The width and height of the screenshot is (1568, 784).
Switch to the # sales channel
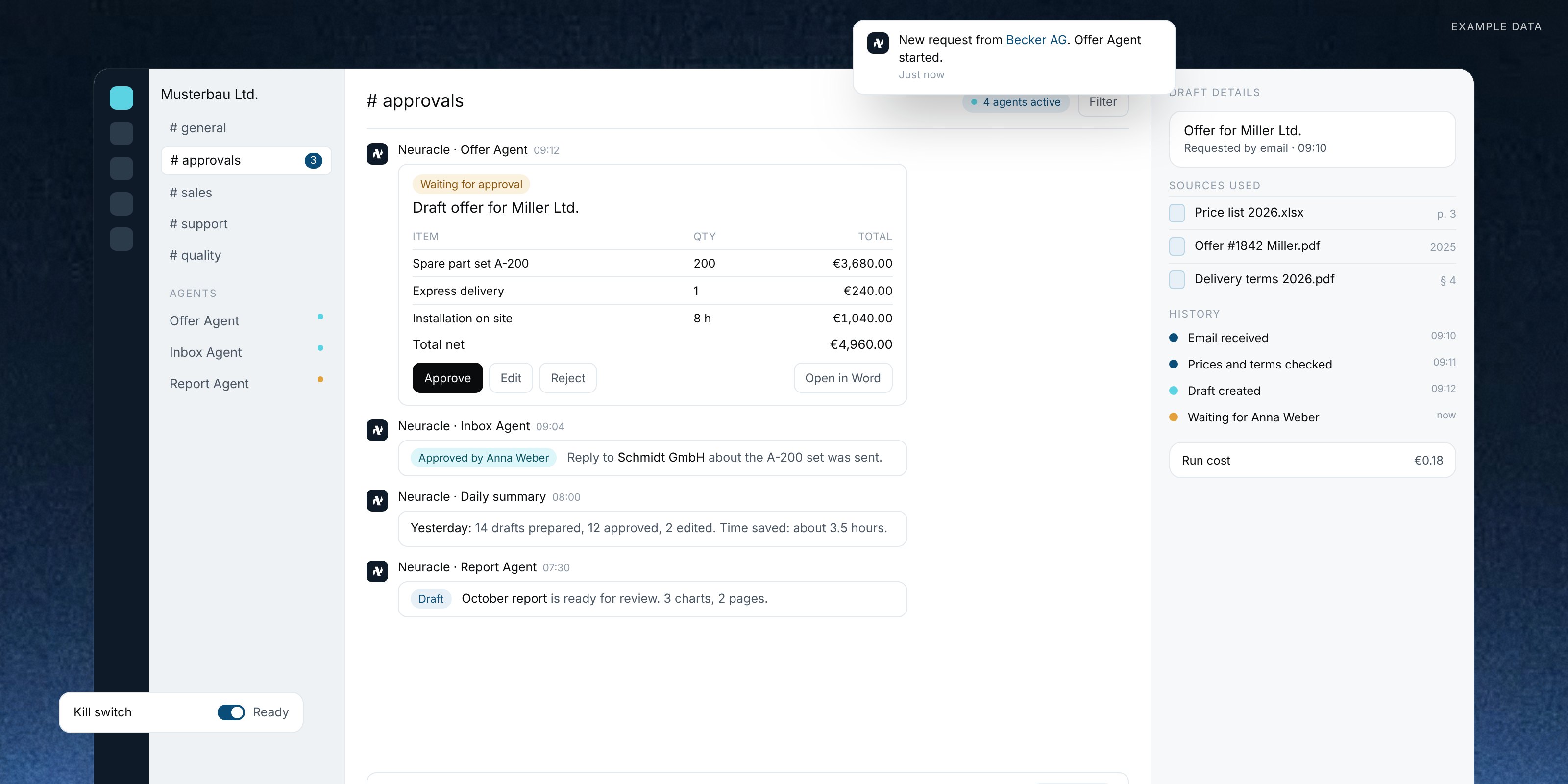pyautogui.click(x=246, y=193)
